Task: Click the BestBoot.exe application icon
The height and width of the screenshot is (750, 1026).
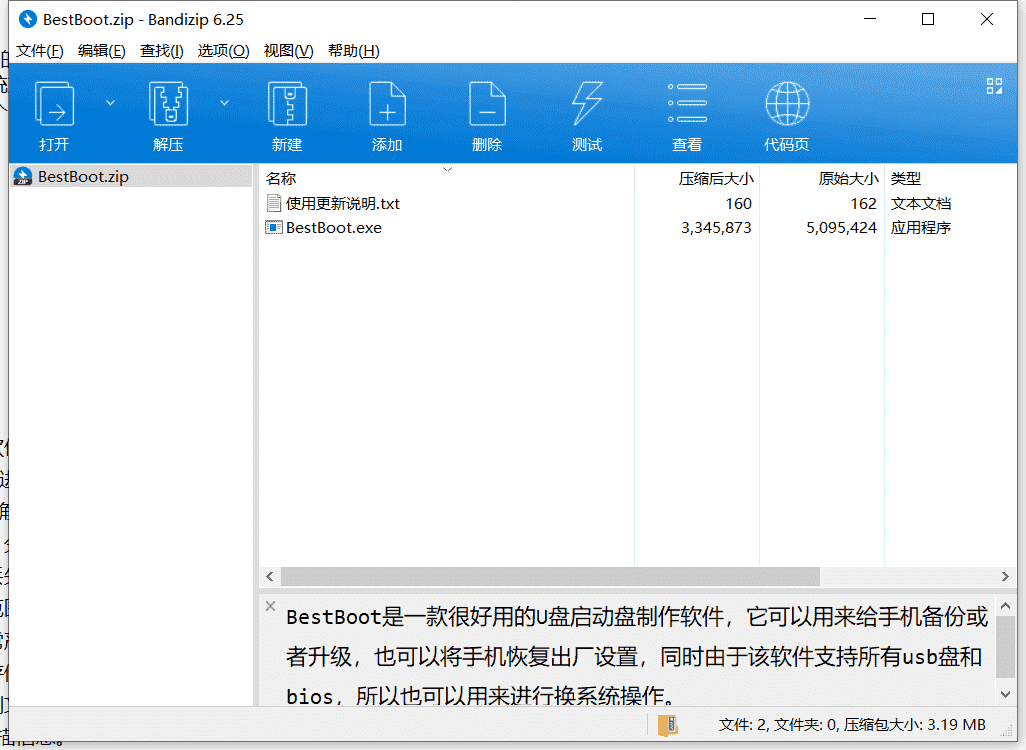Action: (274, 228)
